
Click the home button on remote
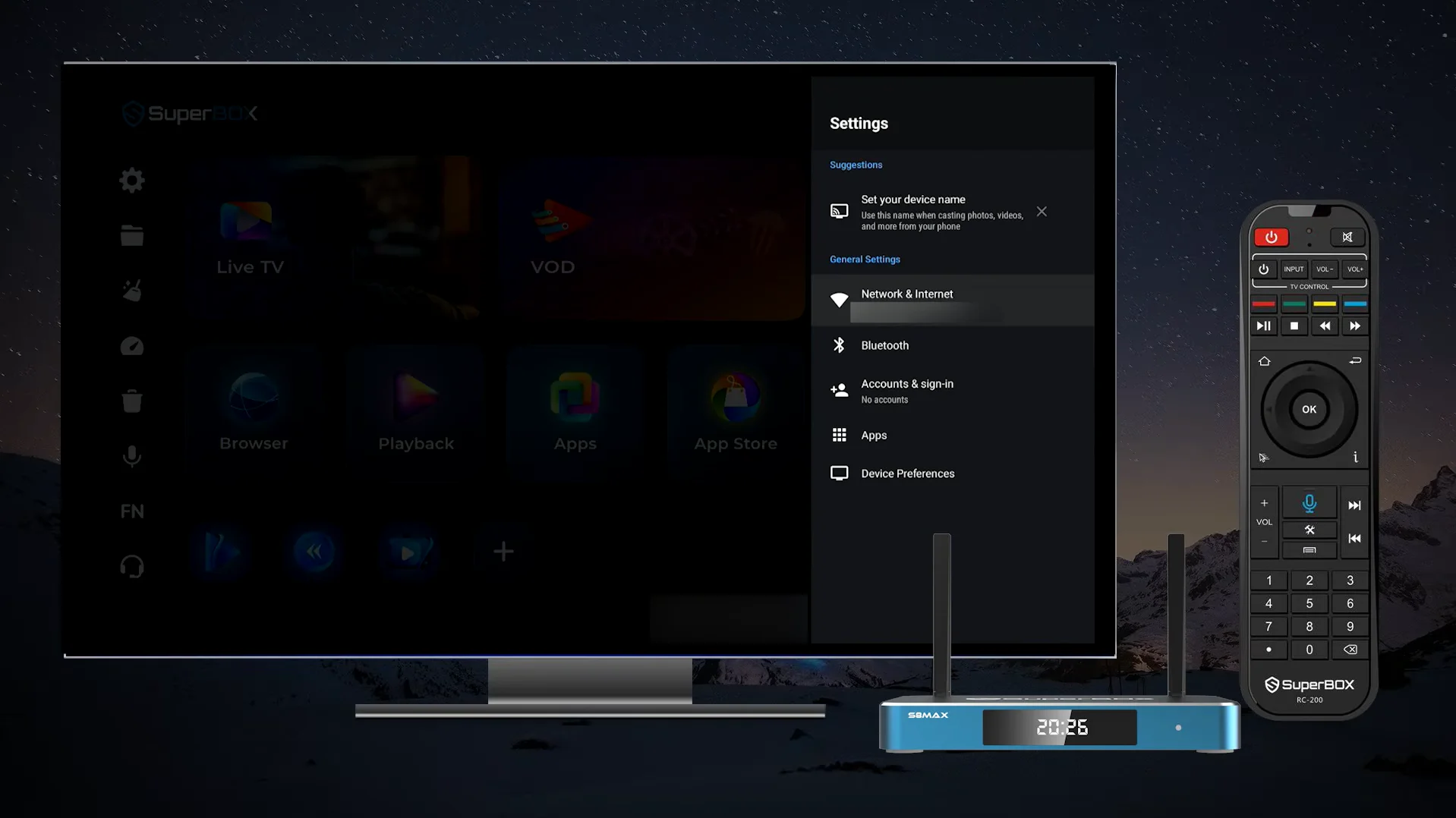click(1265, 361)
